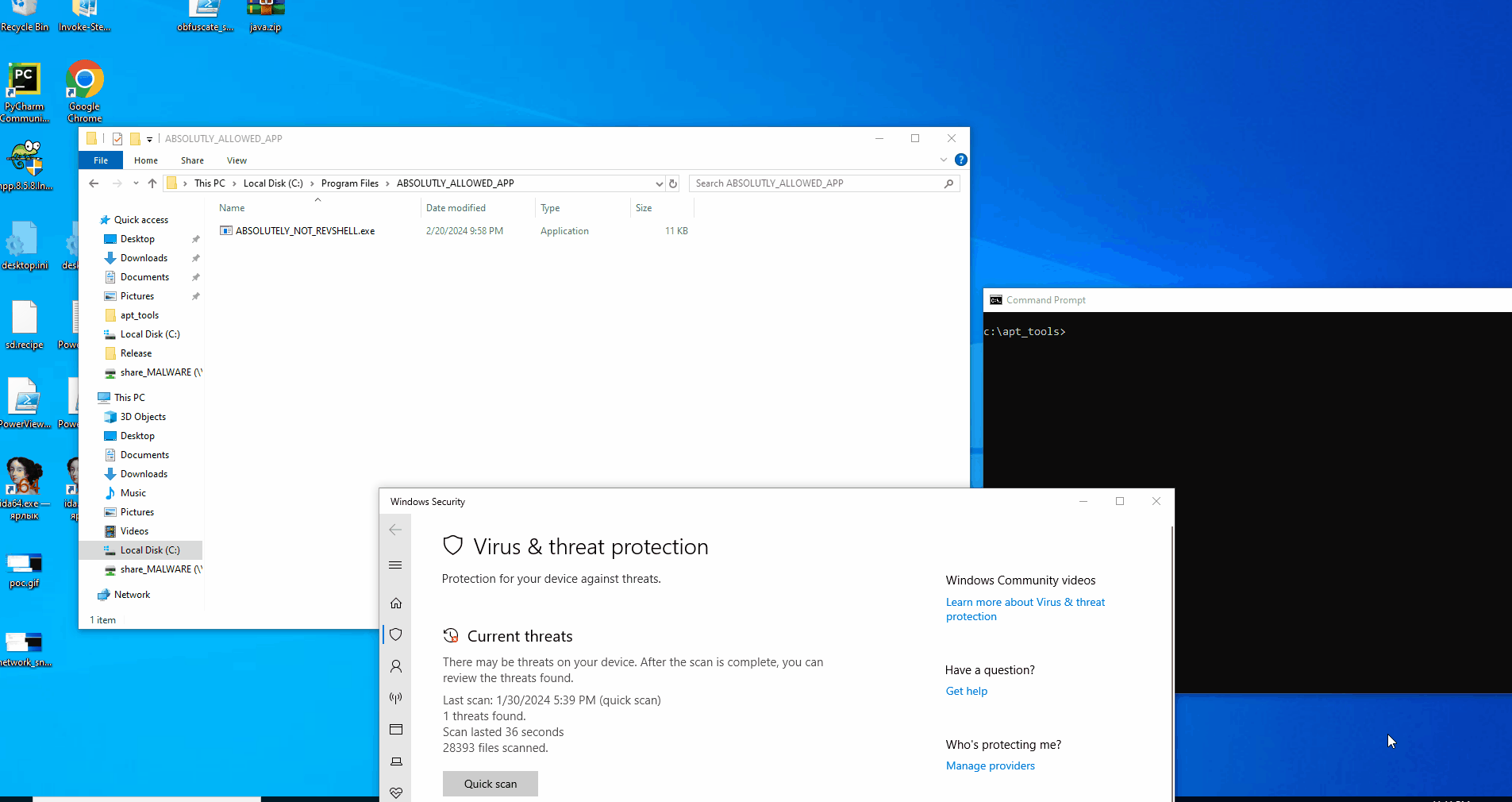The image size is (1512, 802).
Task: Click the Get help link
Action: coord(966,691)
